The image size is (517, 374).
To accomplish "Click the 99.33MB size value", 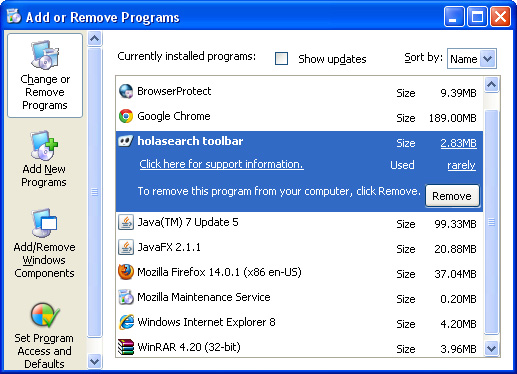I will 455,224.
